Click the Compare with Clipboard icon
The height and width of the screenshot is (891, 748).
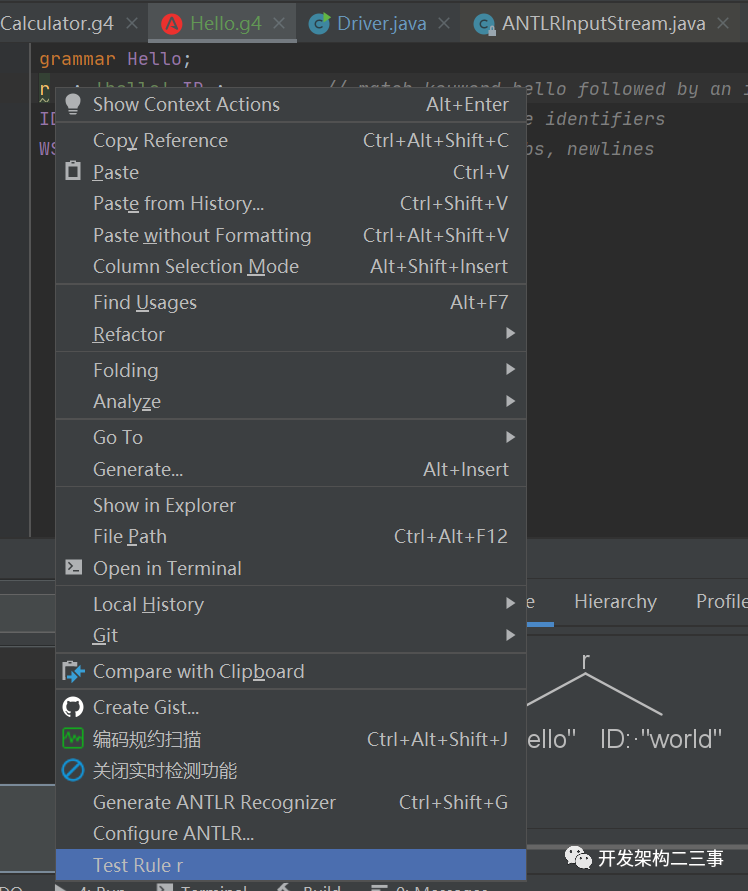73,671
